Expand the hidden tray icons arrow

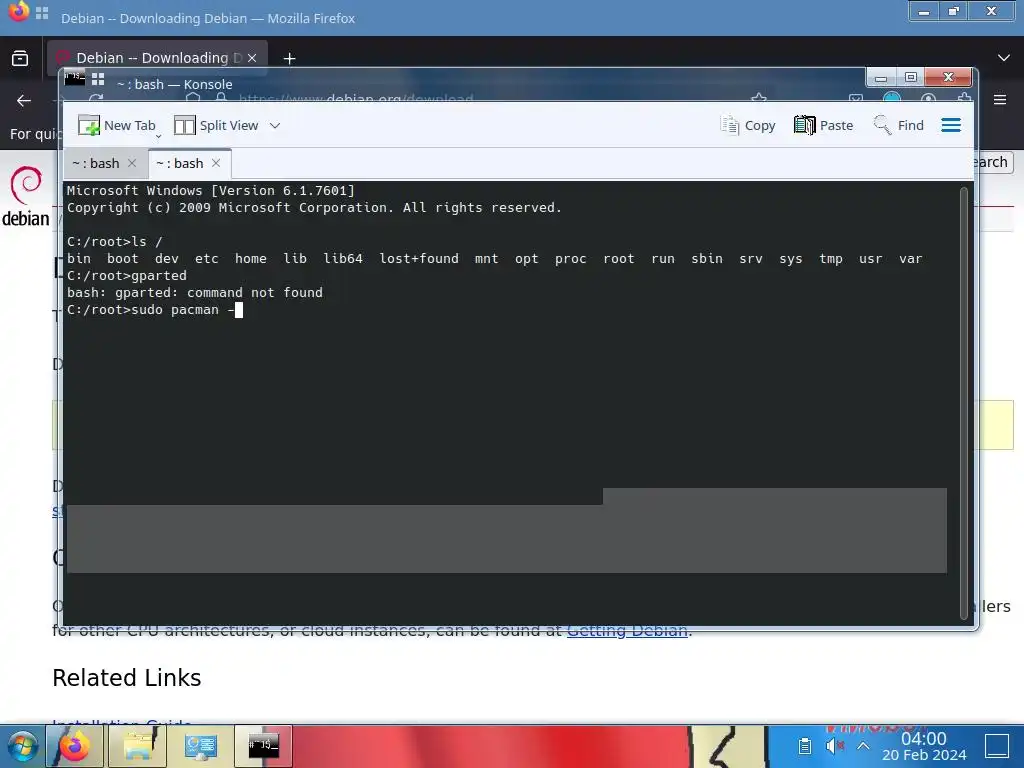[x=863, y=746]
